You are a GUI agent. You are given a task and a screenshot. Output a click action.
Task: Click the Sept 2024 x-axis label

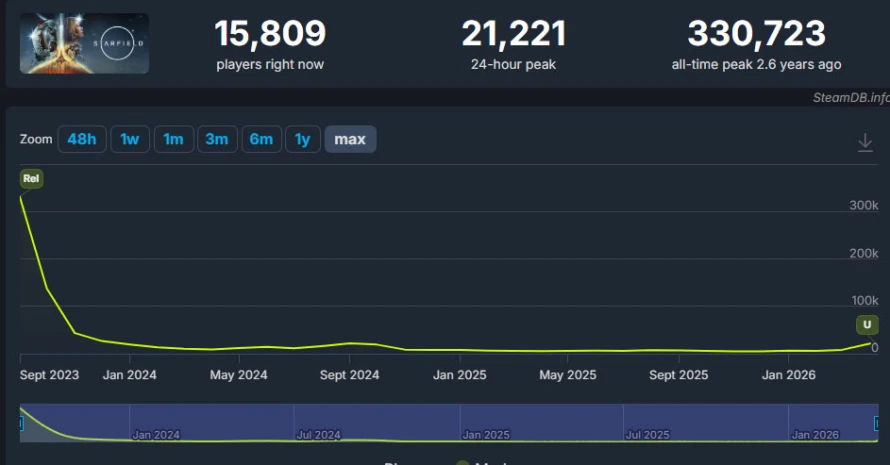click(x=349, y=375)
